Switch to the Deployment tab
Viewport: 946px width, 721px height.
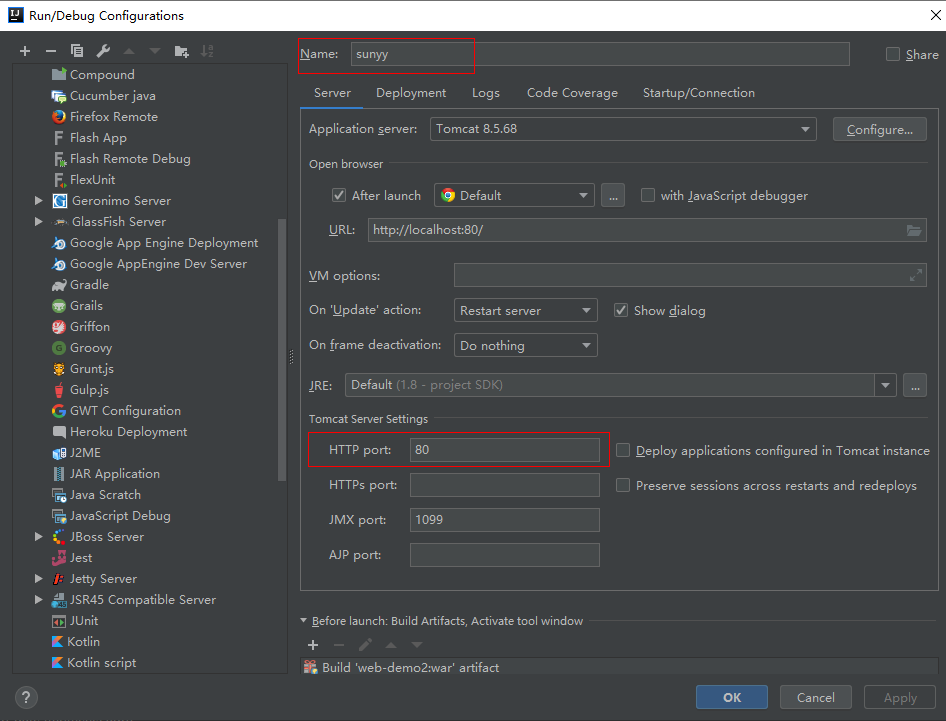point(411,93)
